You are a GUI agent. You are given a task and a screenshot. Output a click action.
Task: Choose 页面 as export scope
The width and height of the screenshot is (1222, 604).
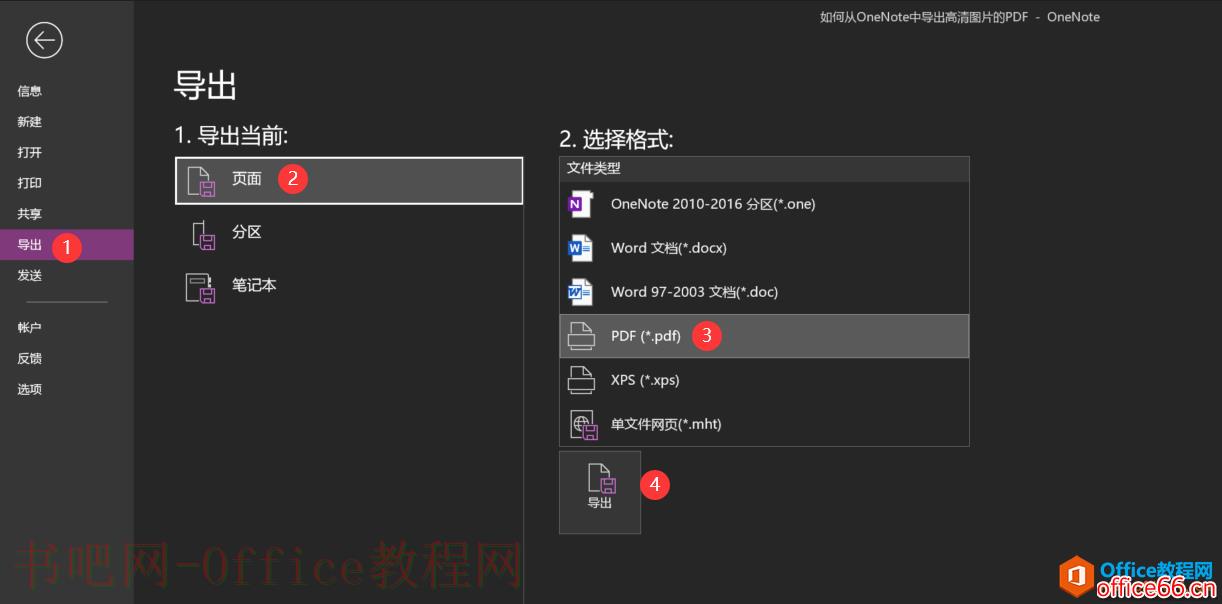point(349,181)
